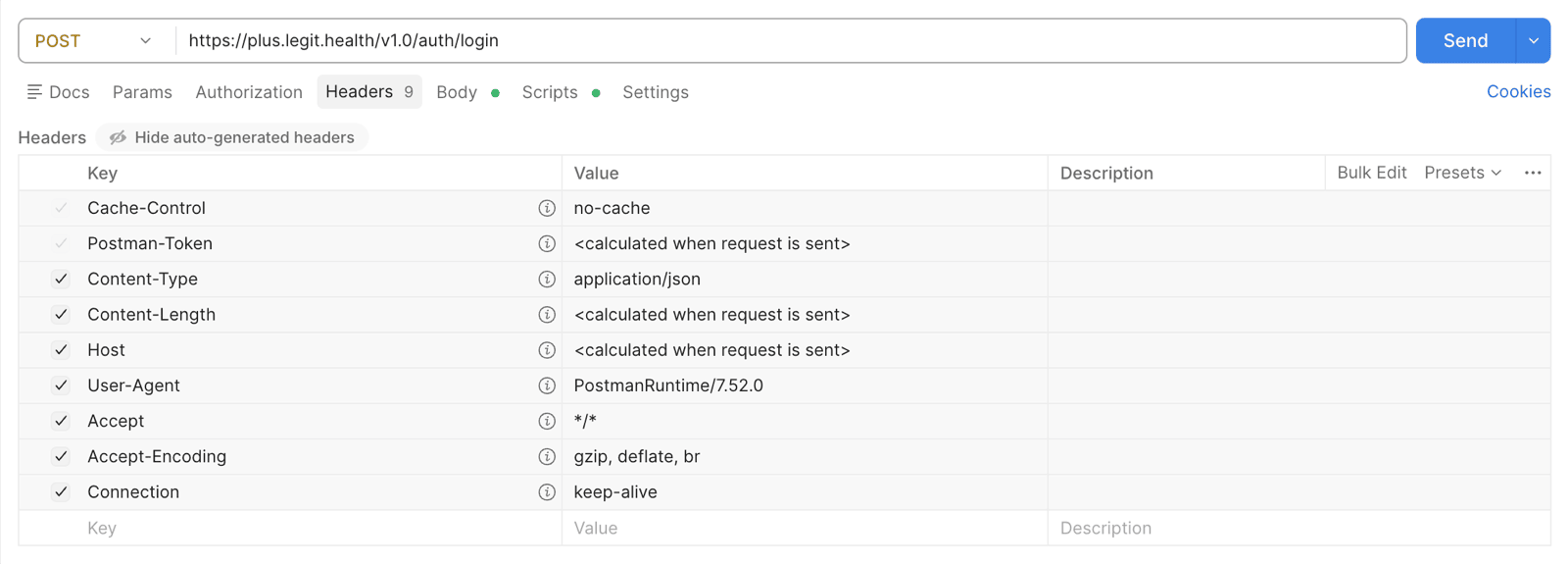
Task: Open the Docs icon tab
Action: (58, 92)
